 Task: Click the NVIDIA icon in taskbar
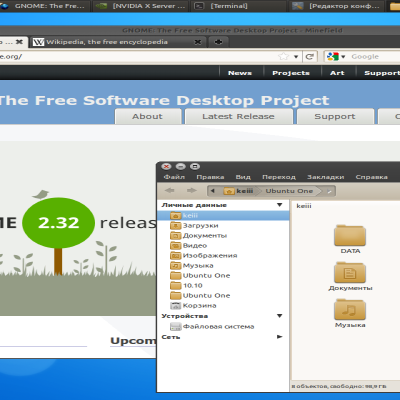[x=101, y=6]
